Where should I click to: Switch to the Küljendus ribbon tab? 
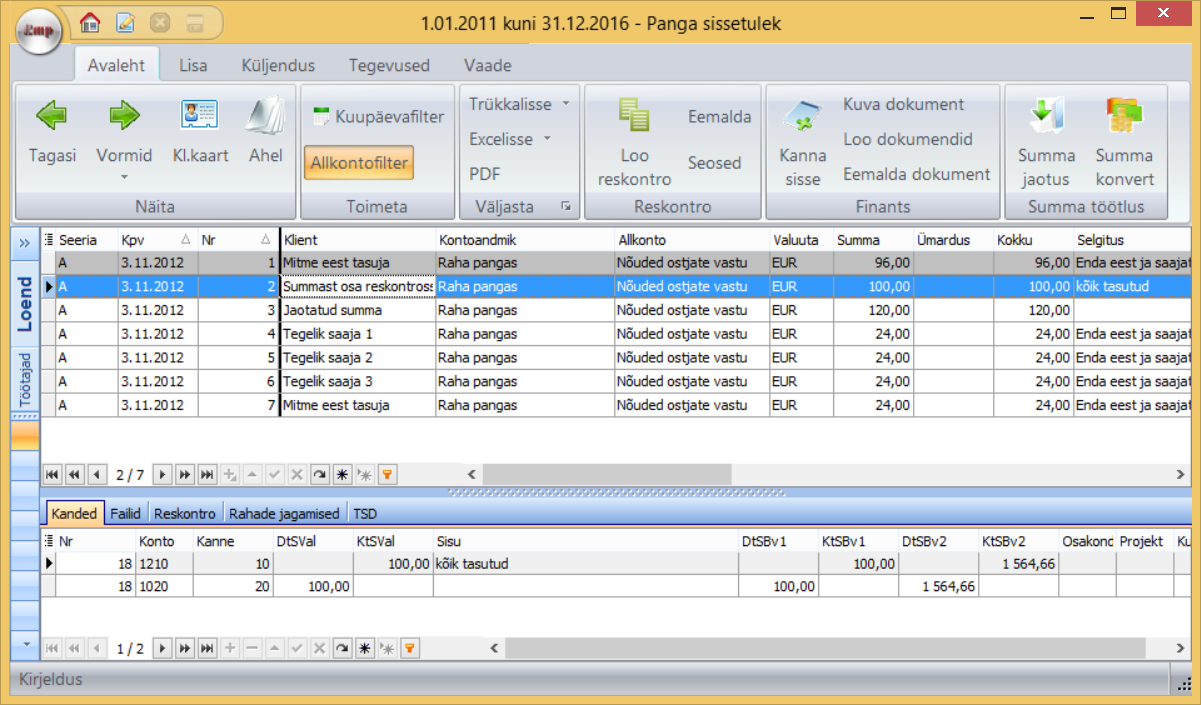click(278, 66)
